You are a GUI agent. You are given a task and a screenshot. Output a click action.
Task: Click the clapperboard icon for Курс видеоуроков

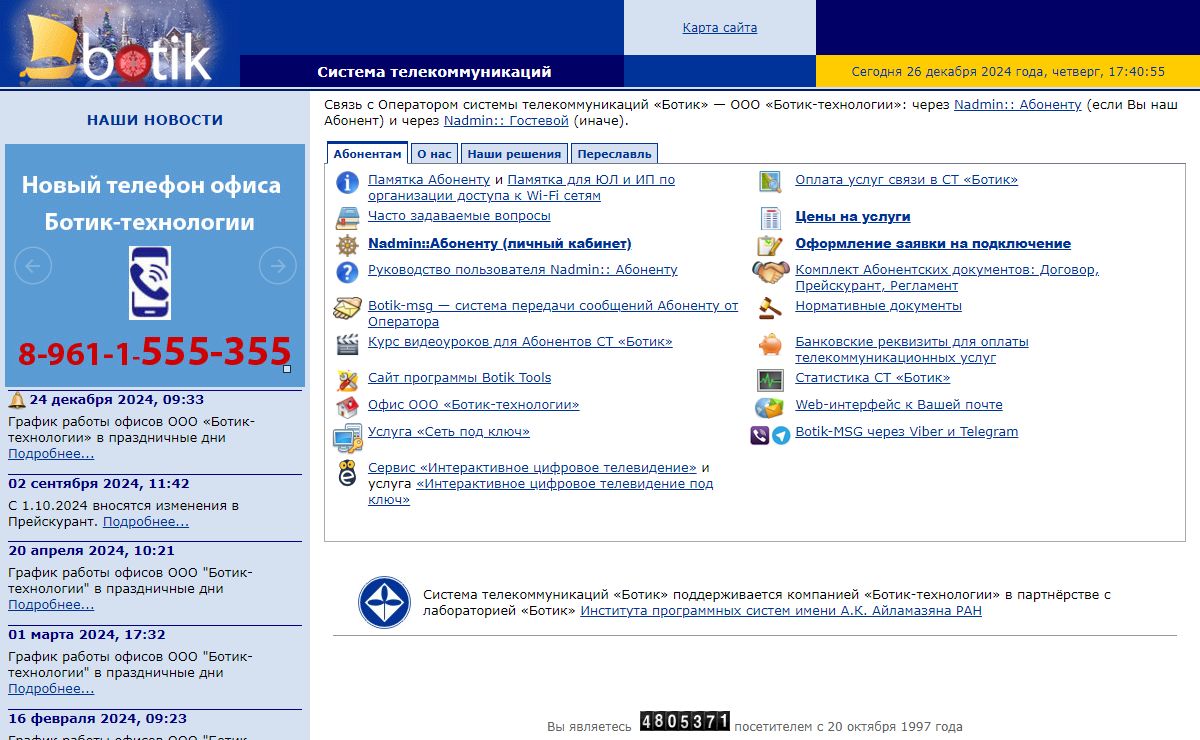347,344
